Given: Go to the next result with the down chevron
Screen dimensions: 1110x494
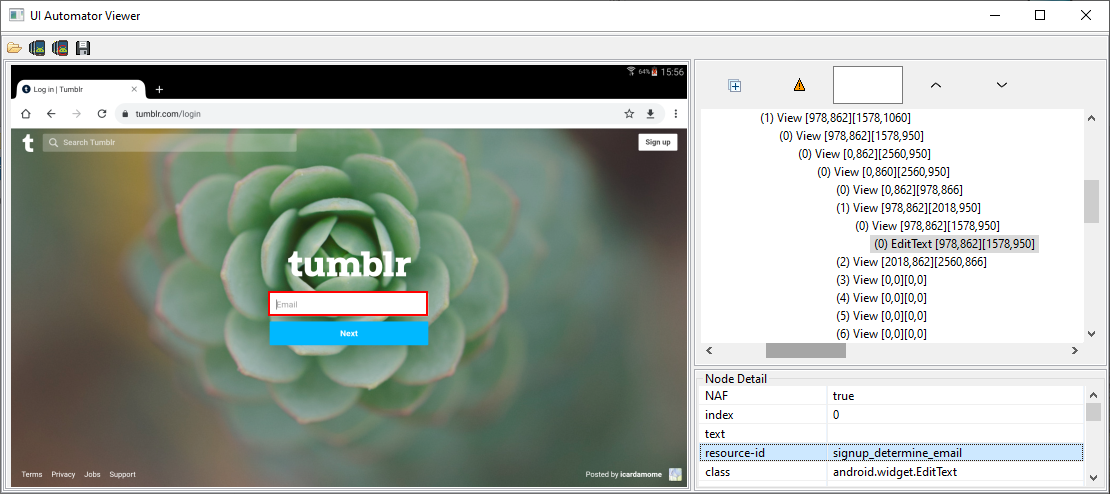Looking at the screenshot, I should [1002, 85].
